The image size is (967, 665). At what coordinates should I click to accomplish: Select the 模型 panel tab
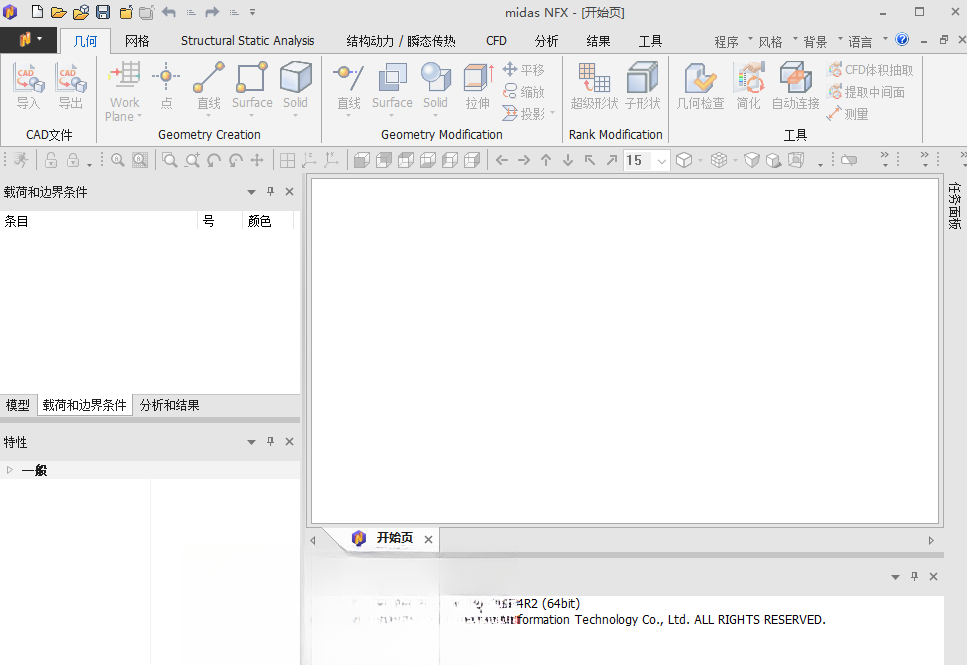[18, 405]
